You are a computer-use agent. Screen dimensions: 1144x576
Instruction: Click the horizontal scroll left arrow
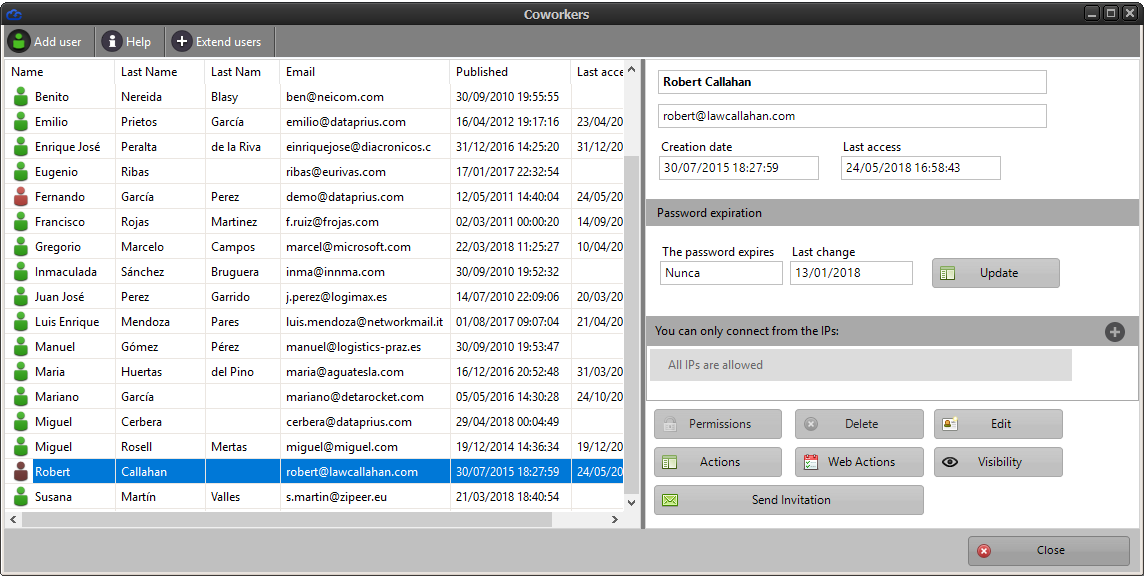[12, 519]
